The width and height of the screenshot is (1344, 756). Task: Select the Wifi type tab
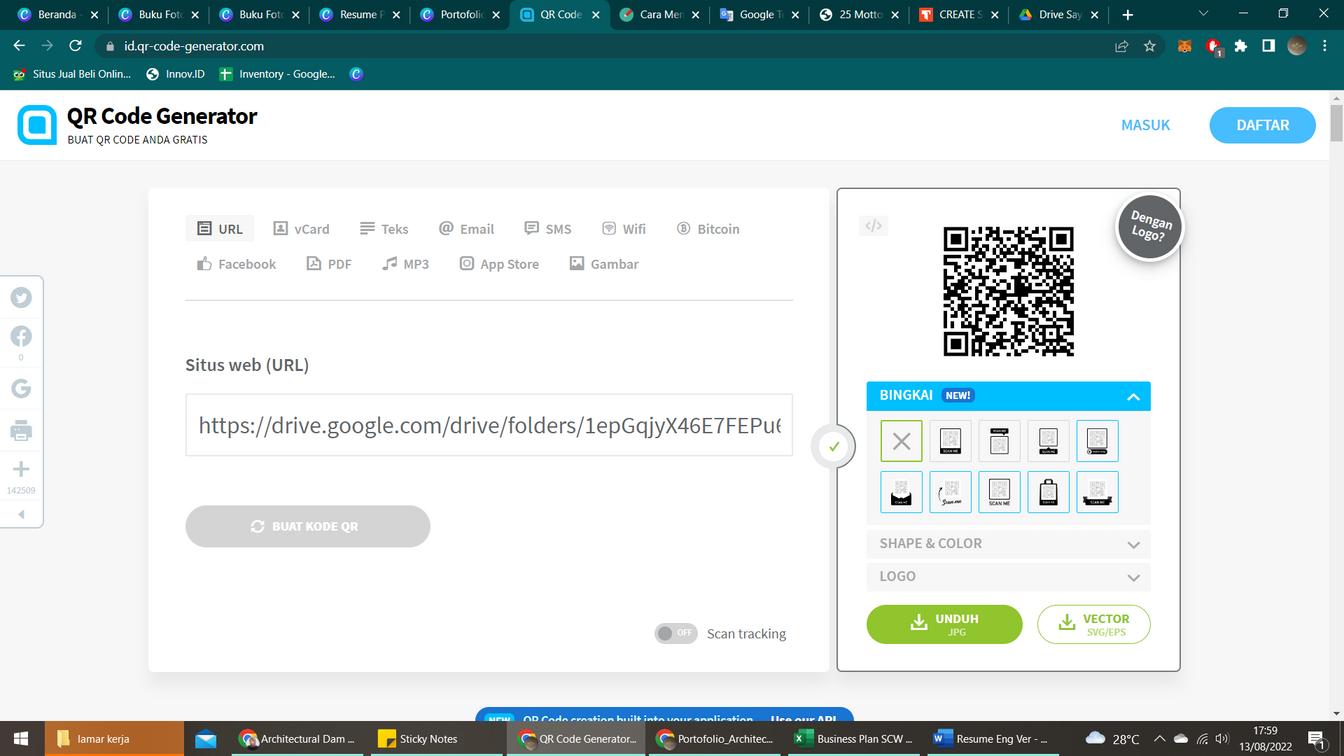tap(623, 229)
